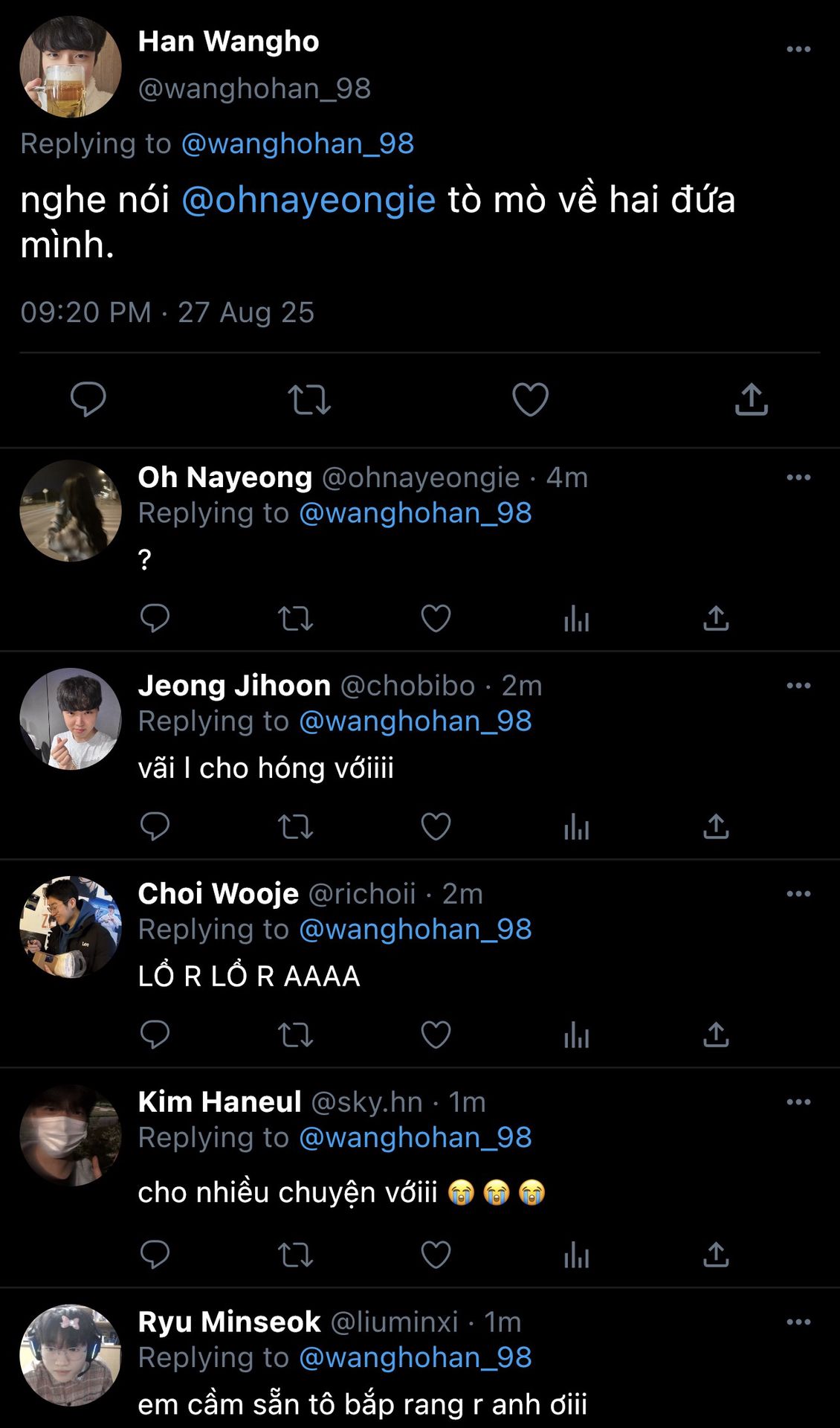Image resolution: width=840 pixels, height=1428 pixels.
Task: Like Oh Nayeong's "?" reply
Action: pyautogui.click(x=436, y=618)
